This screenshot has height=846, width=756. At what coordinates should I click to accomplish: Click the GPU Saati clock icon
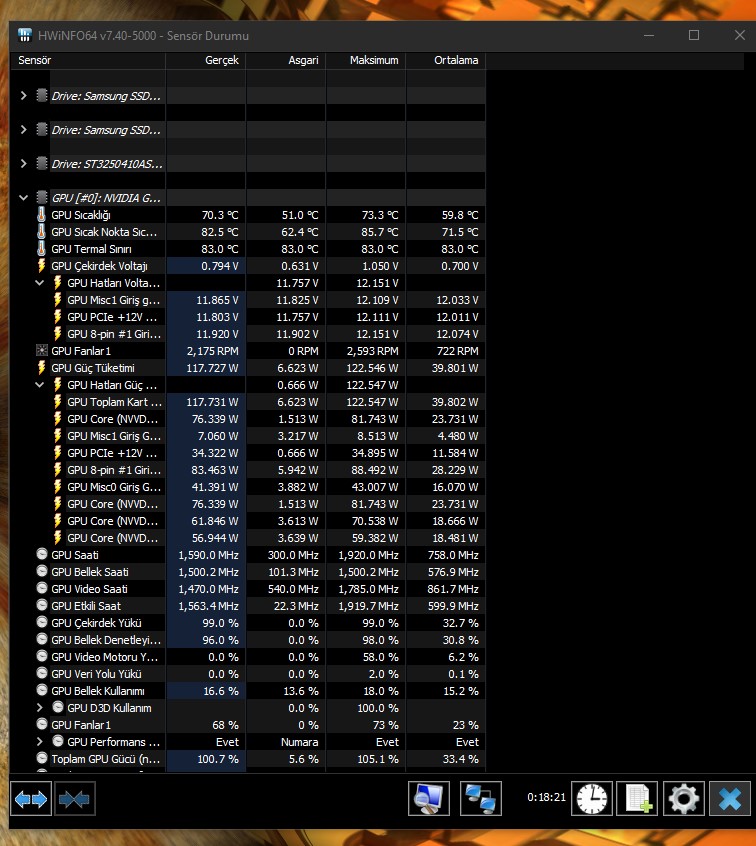42,554
